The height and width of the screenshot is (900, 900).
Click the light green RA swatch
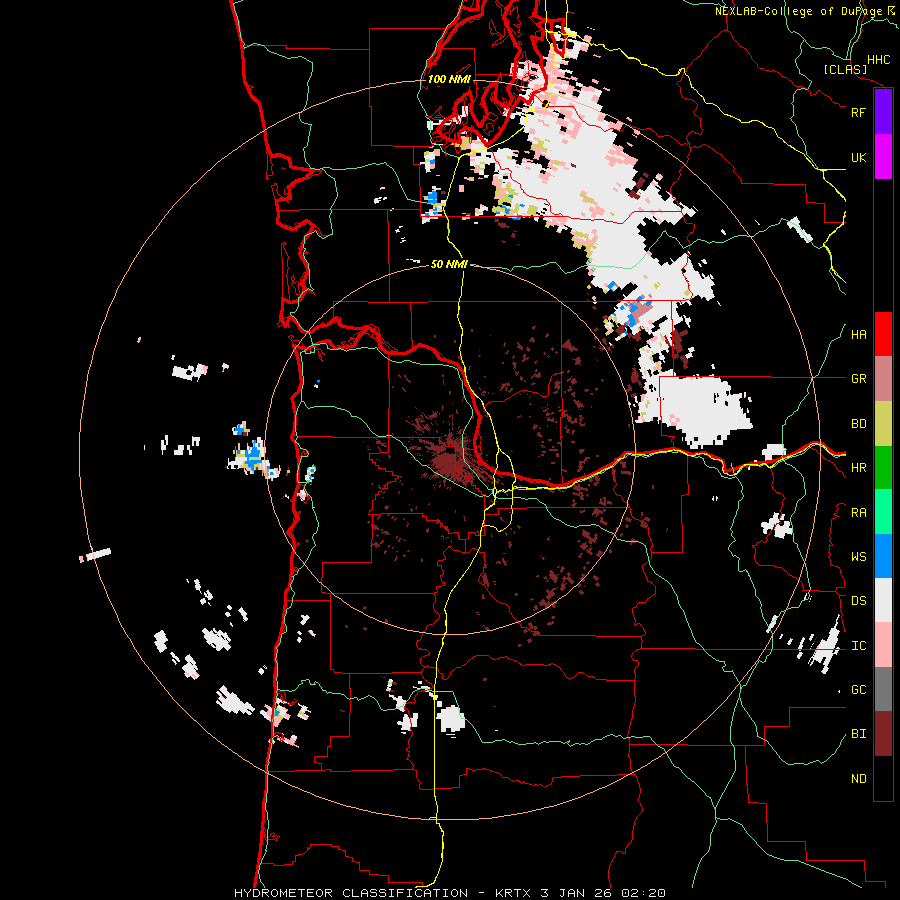883,512
